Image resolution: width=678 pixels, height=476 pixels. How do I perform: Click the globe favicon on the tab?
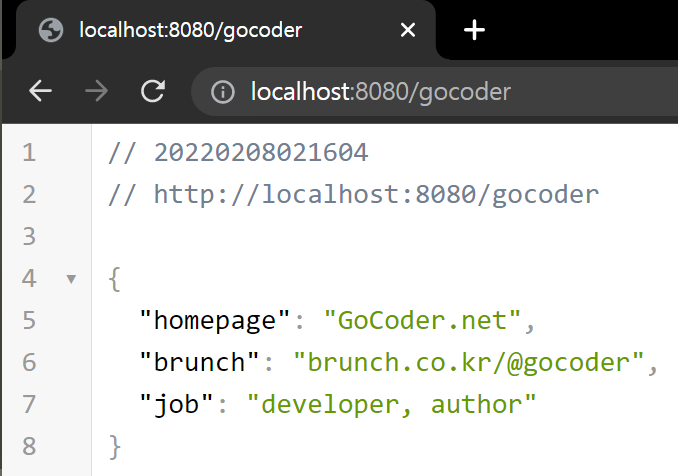tap(51, 30)
